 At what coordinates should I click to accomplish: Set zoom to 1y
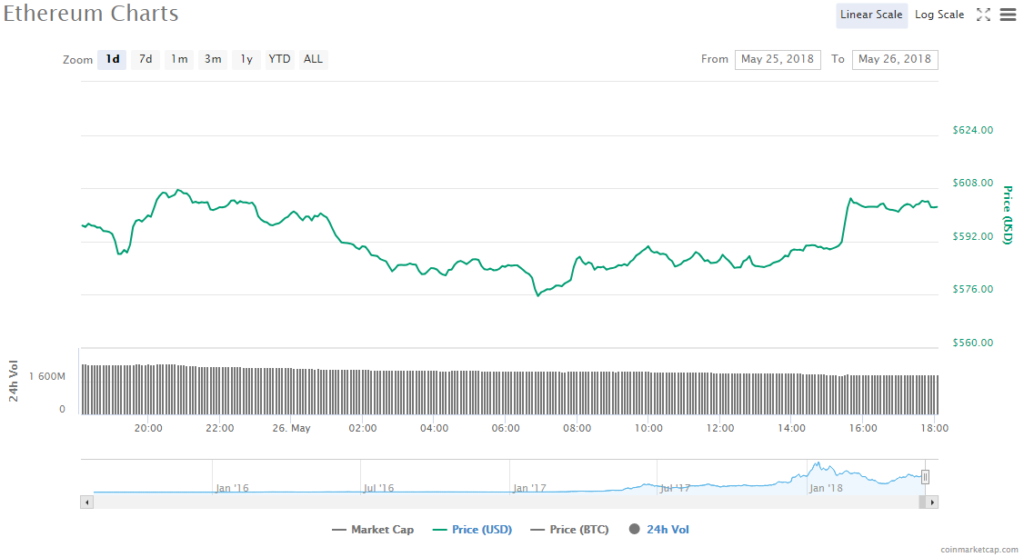(246, 59)
